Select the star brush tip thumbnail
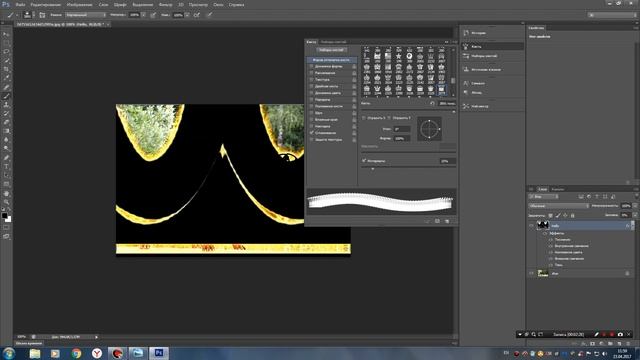Image resolution: width=640 pixels, height=360 pixels. pos(398,56)
